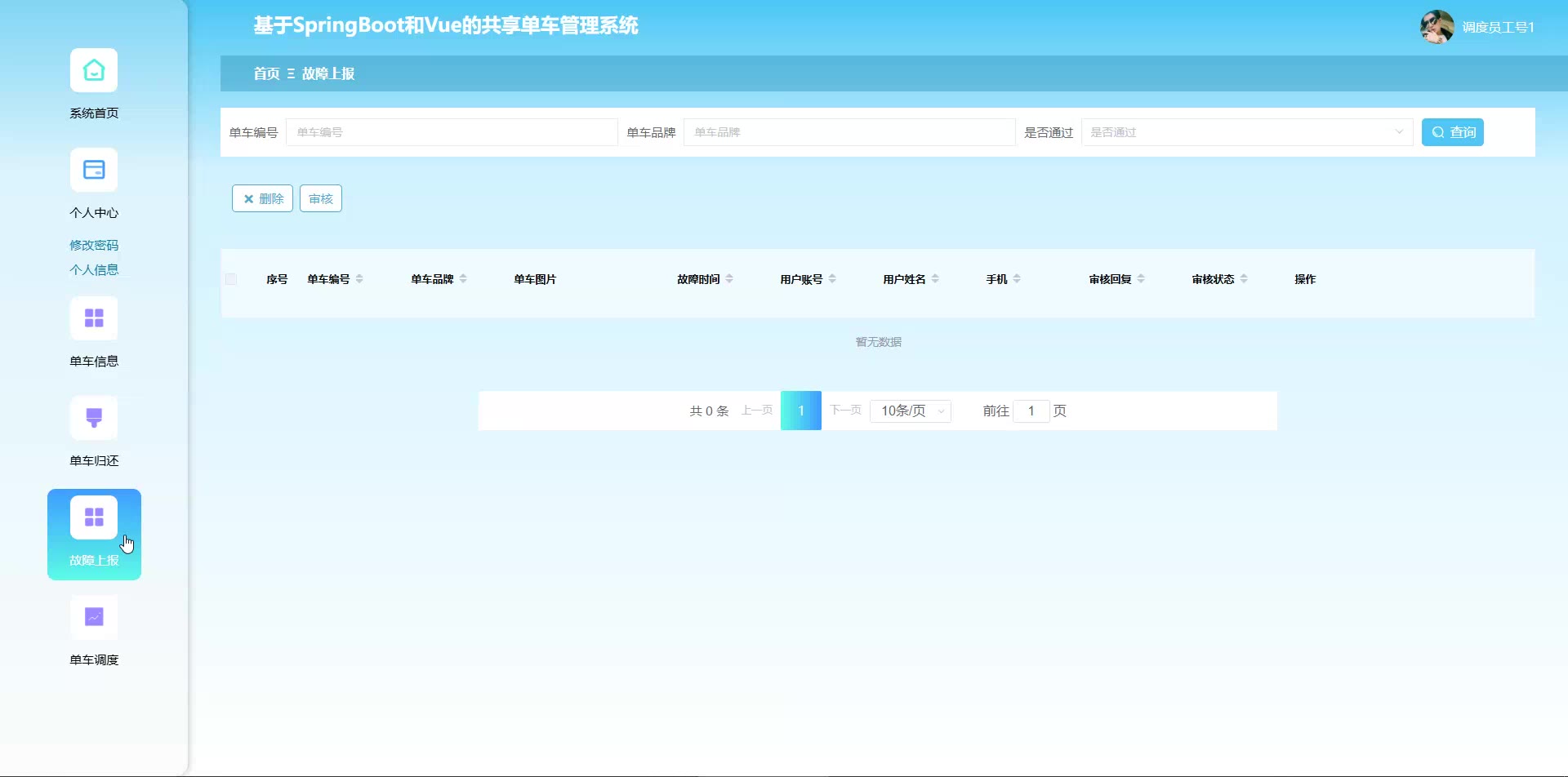Open the 单车调度 chart icon
This screenshot has height=777, width=1568.
point(94,617)
